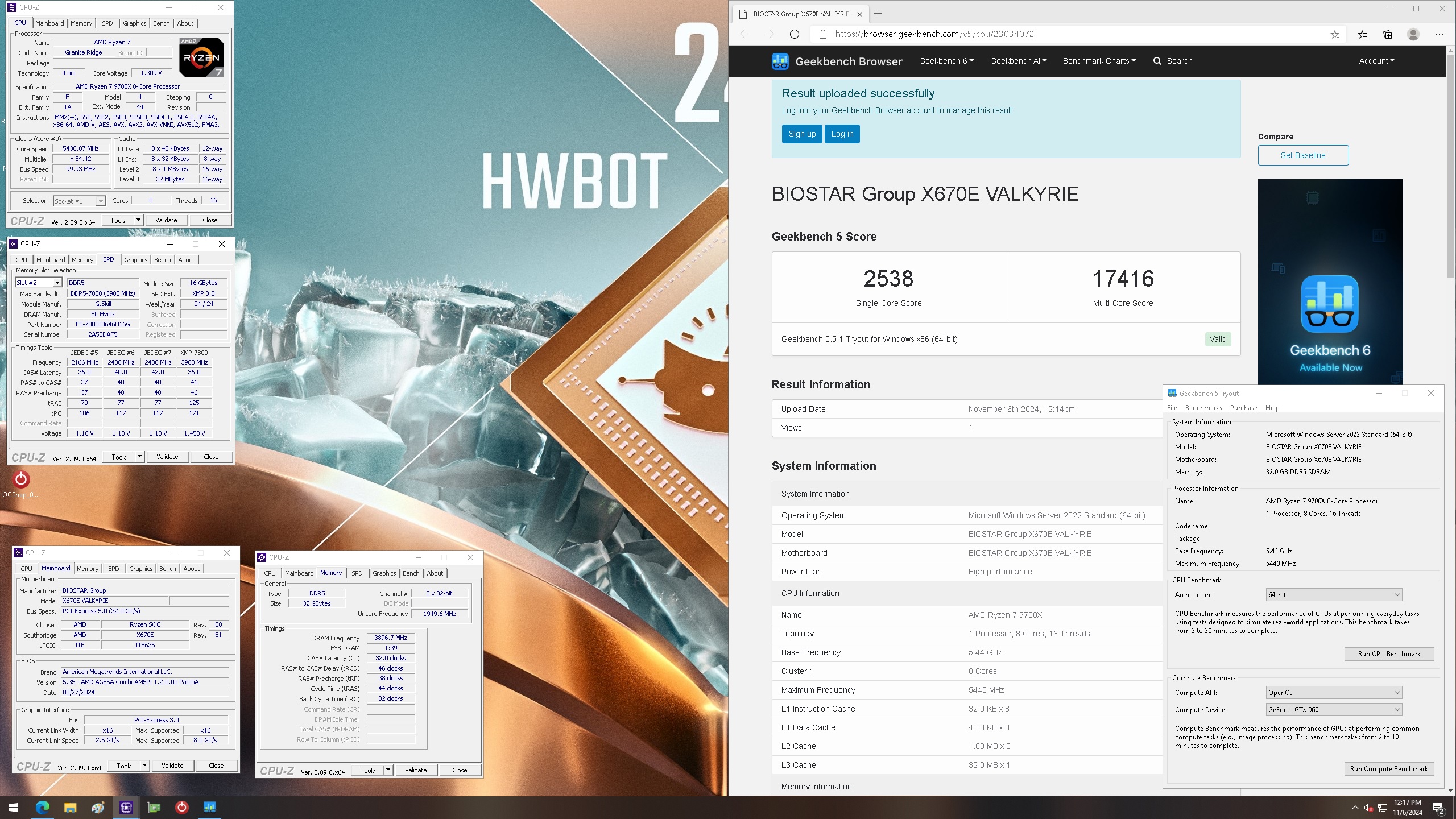Switch to Mainboard tab in CPU-Z CPU window
Viewport: 1456px width, 819px height.
(49, 23)
